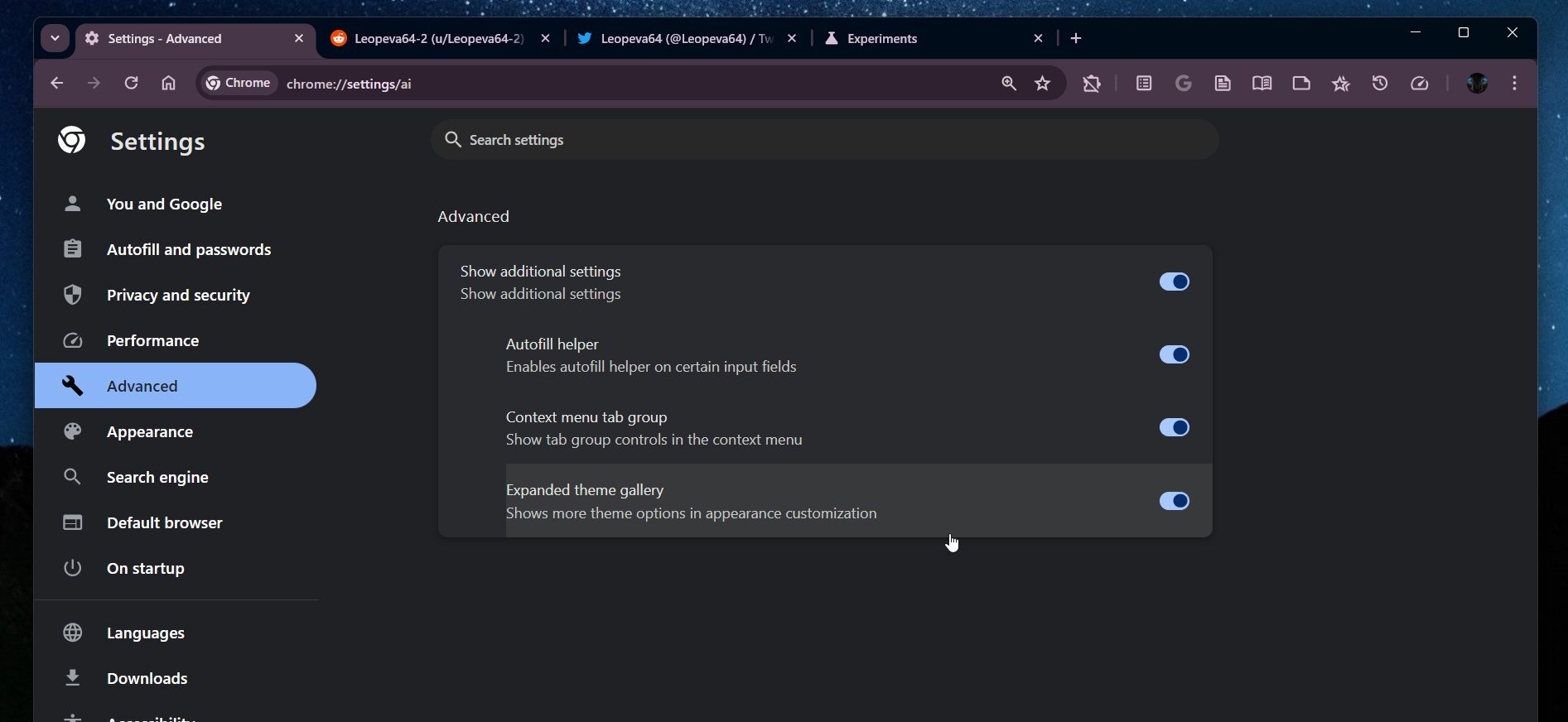Open the Reading mode book icon
This screenshot has width=1568, height=722.
tap(1262, 84)
